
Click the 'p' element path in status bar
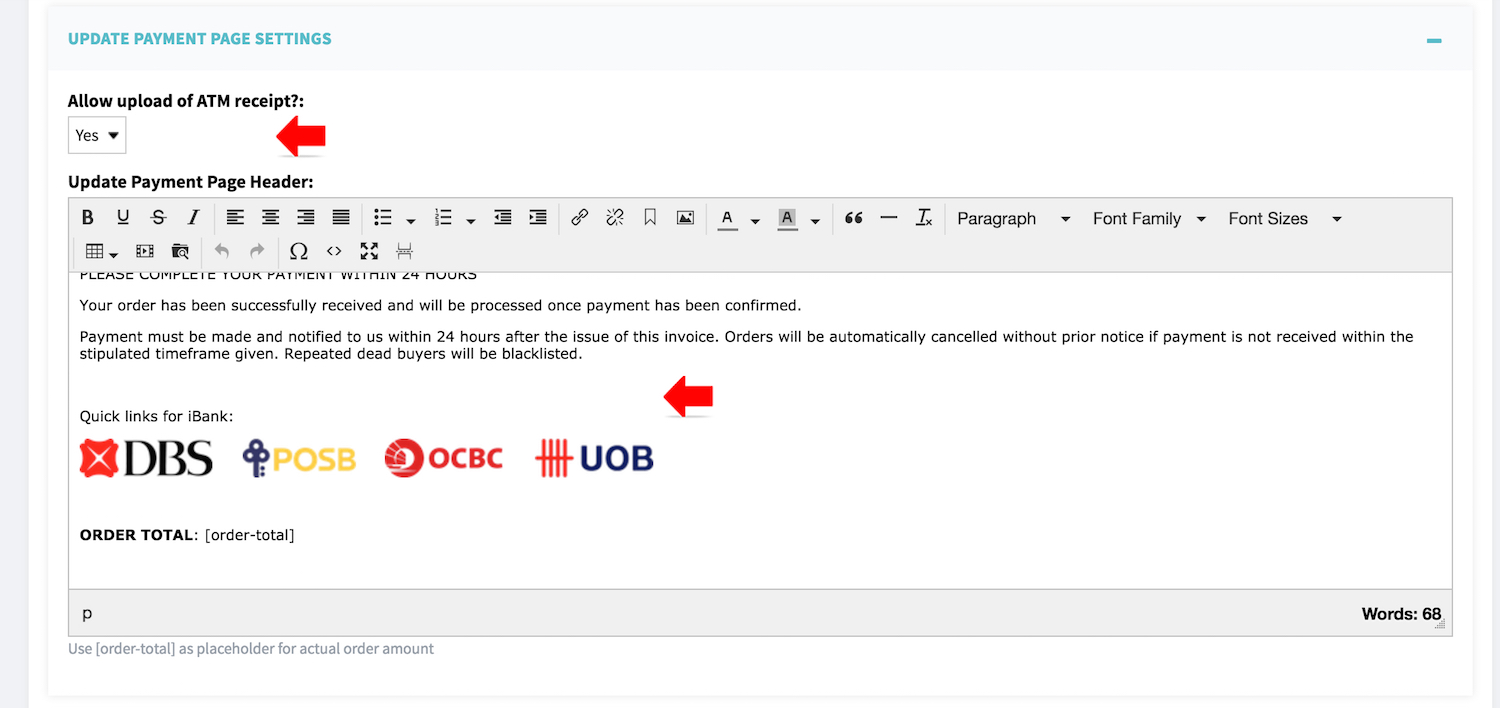pyautogui.click(x=87, y=613)
